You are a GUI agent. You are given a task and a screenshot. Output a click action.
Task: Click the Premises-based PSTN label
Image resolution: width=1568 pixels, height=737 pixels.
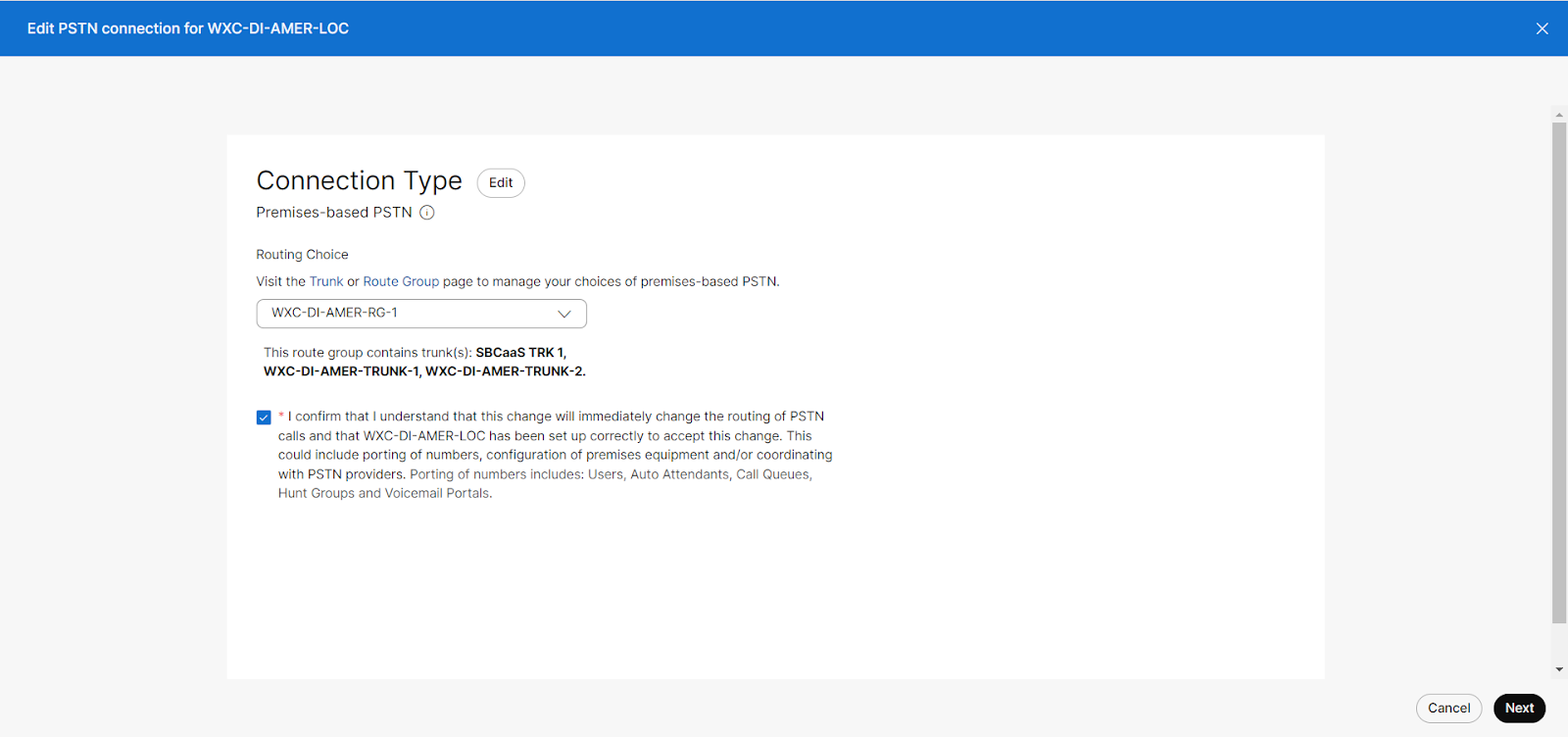334,213
